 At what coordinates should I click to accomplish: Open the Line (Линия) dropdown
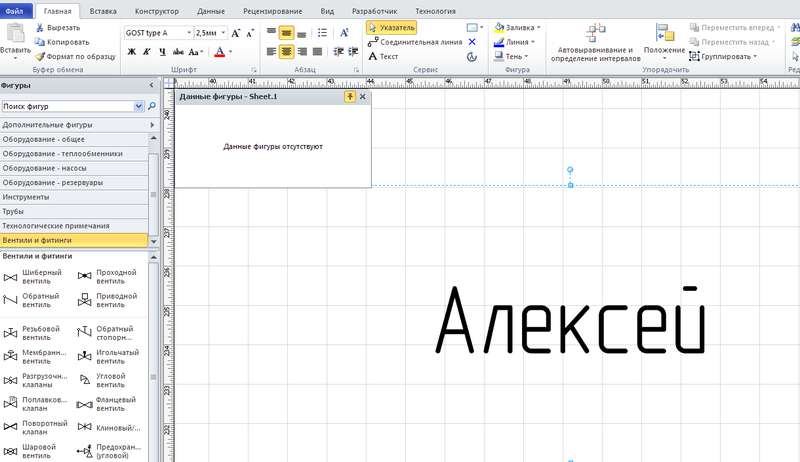(x=514, y=42)
